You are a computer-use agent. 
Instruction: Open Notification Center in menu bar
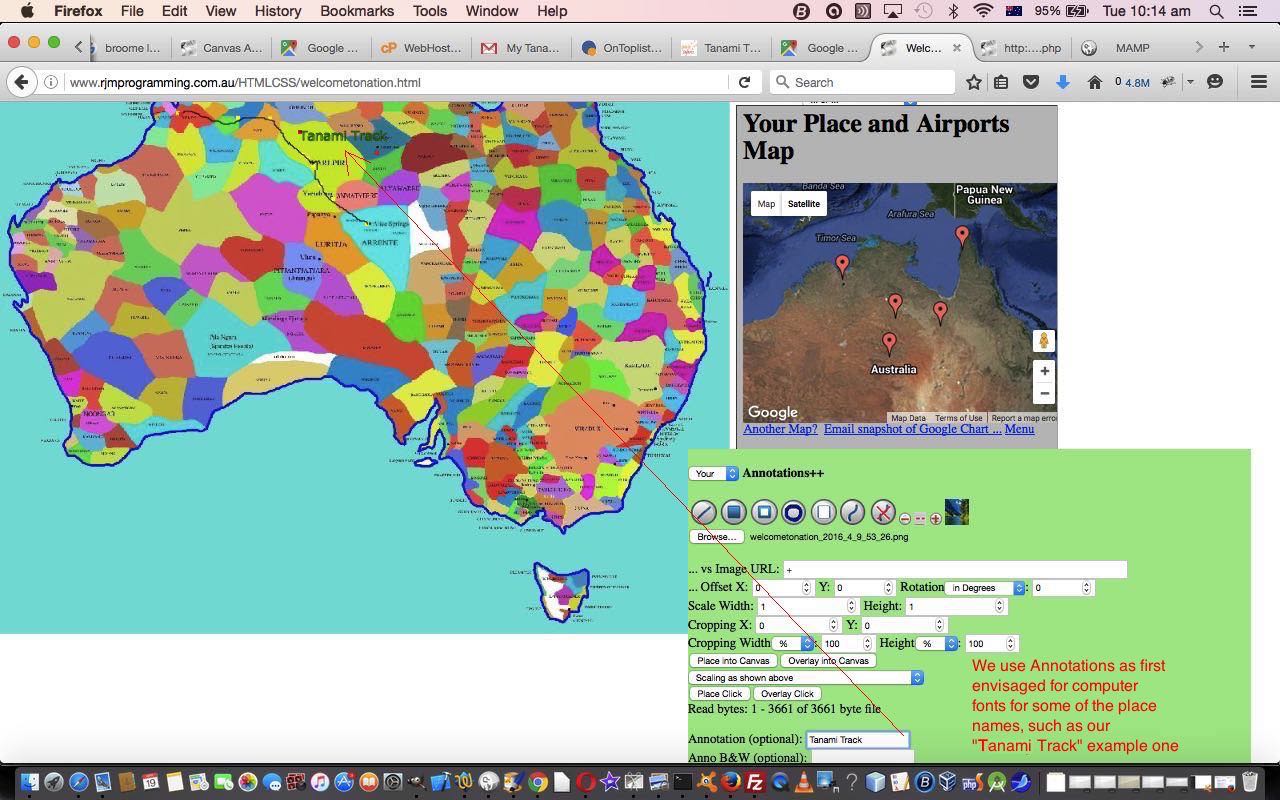click(1248, 11)
